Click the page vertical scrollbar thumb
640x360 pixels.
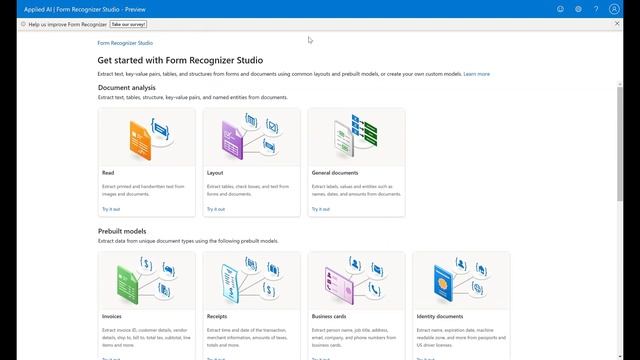pyautogui.click(x=620, y=144)
